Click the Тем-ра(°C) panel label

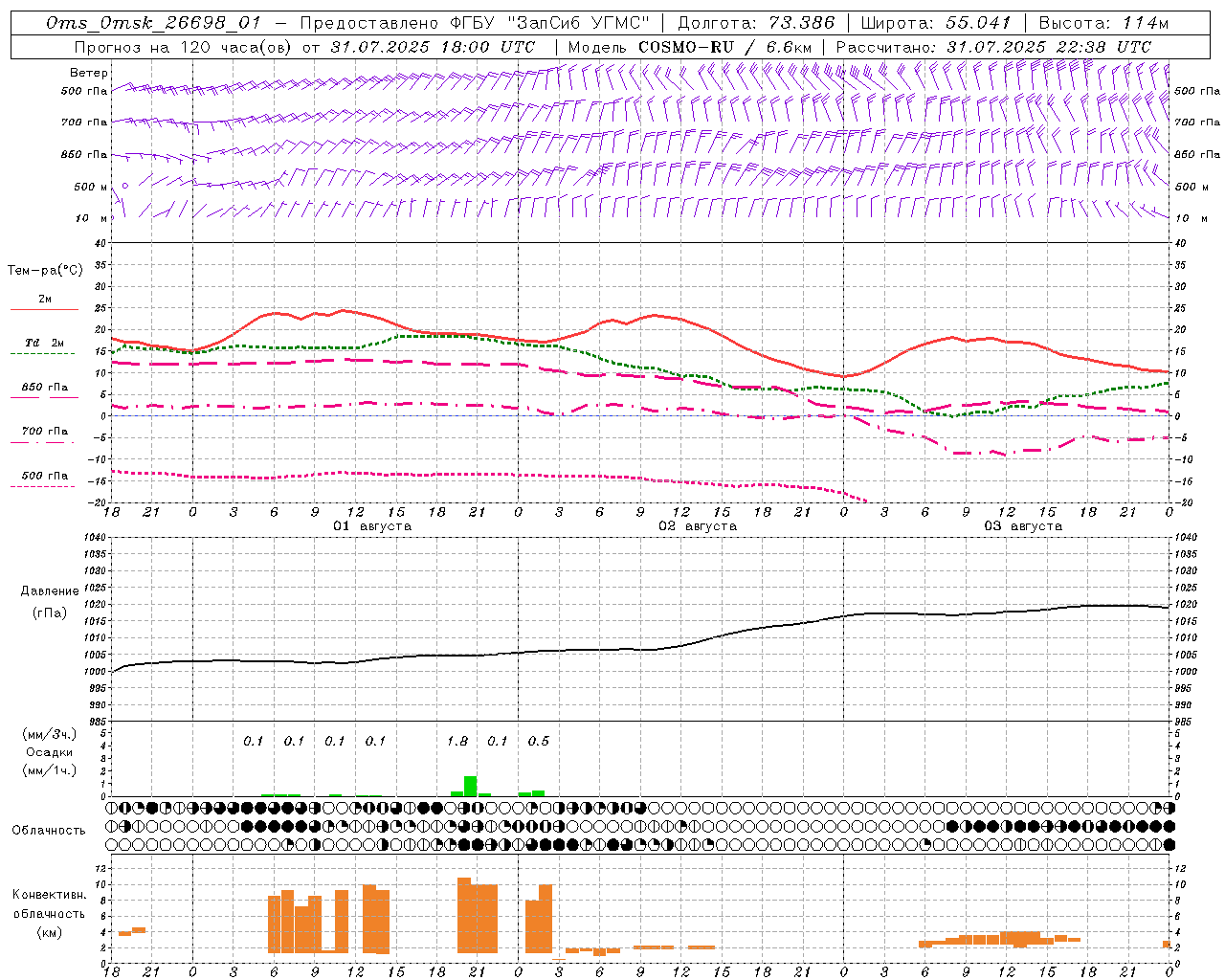click(45, 271)
